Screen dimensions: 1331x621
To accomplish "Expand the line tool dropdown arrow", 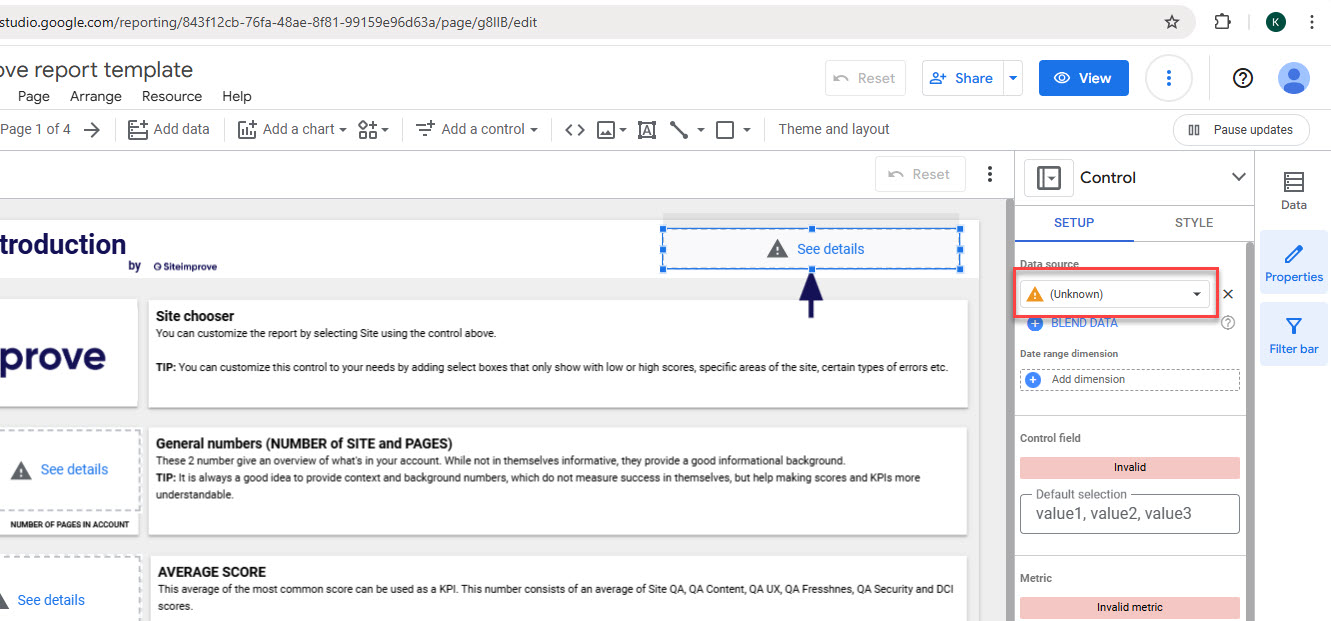I will 701,130.
